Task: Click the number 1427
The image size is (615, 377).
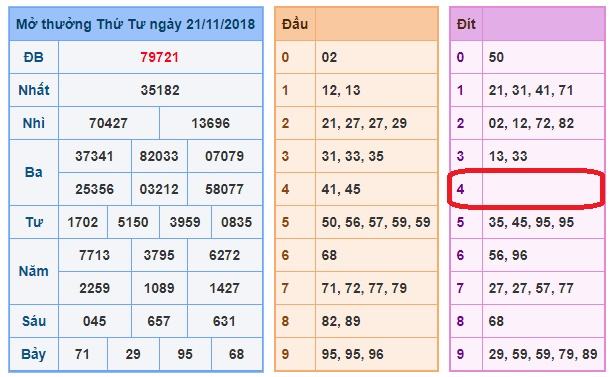Action: pyautogui.click(x=224, y=288)
